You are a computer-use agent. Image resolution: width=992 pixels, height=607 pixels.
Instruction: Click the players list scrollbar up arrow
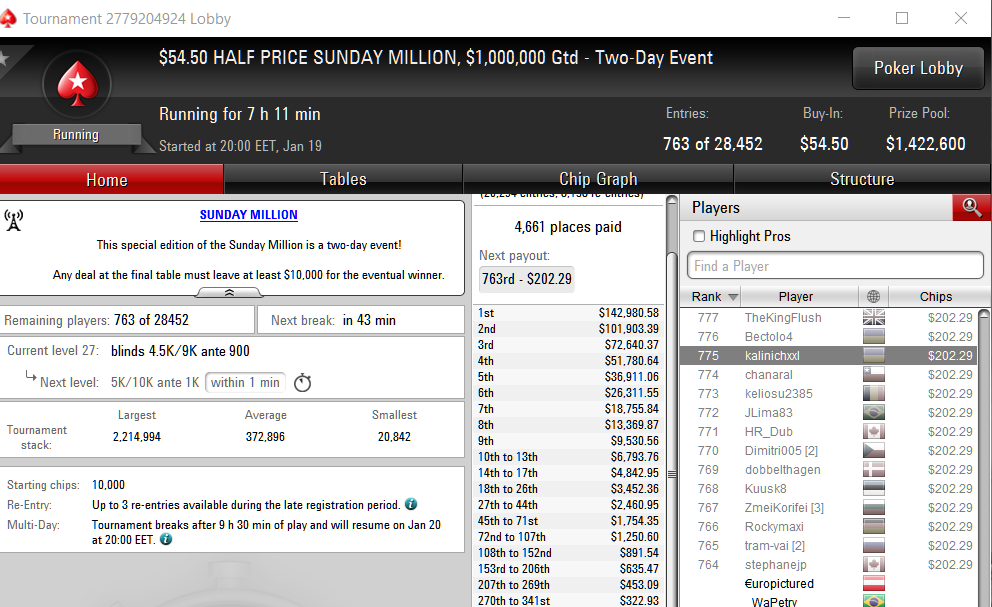coord(984,313)
